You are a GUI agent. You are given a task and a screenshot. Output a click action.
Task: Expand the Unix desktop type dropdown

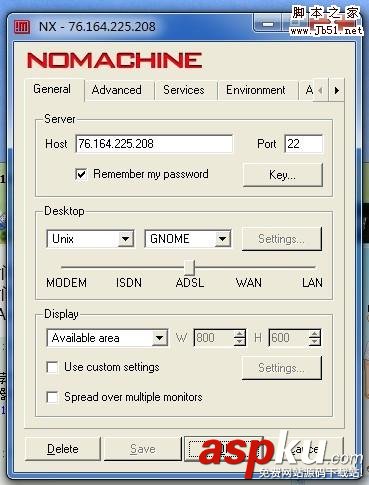126,239
